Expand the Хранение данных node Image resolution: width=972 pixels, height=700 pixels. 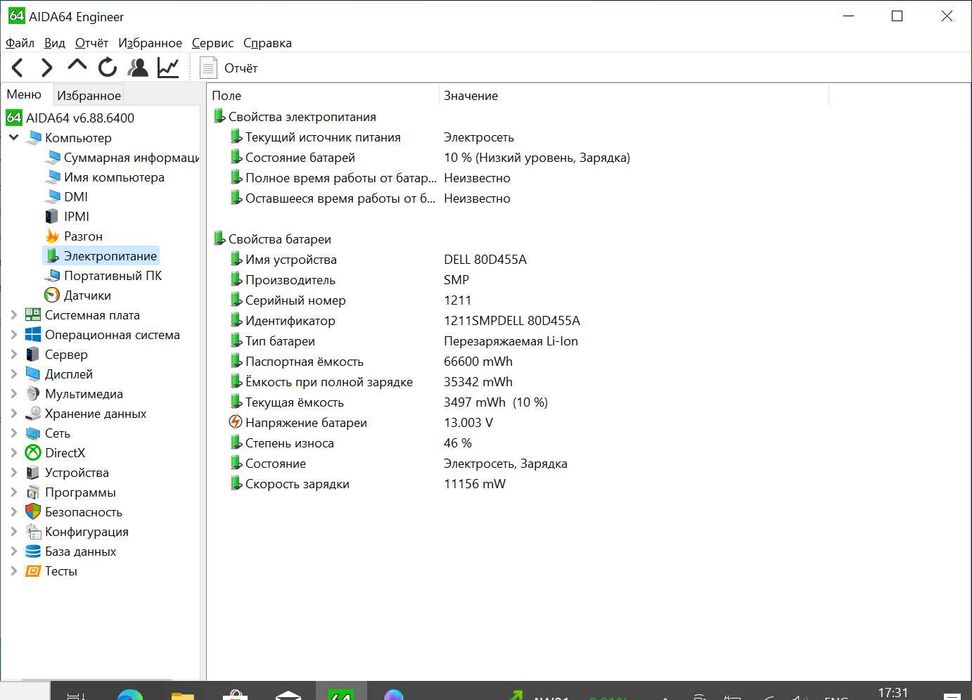click(14, 414)
